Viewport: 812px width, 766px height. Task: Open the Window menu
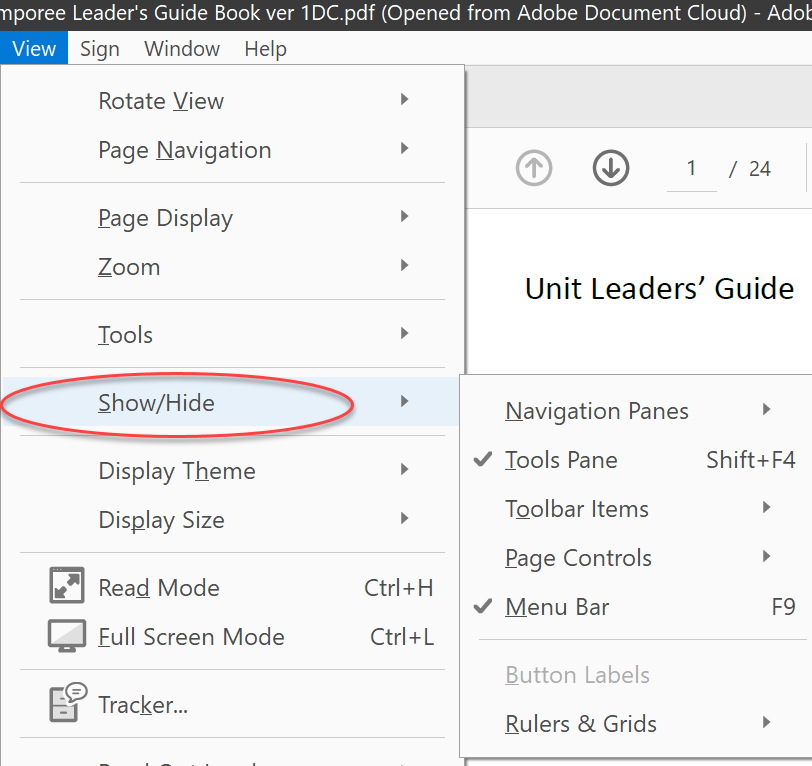point(182,48)
